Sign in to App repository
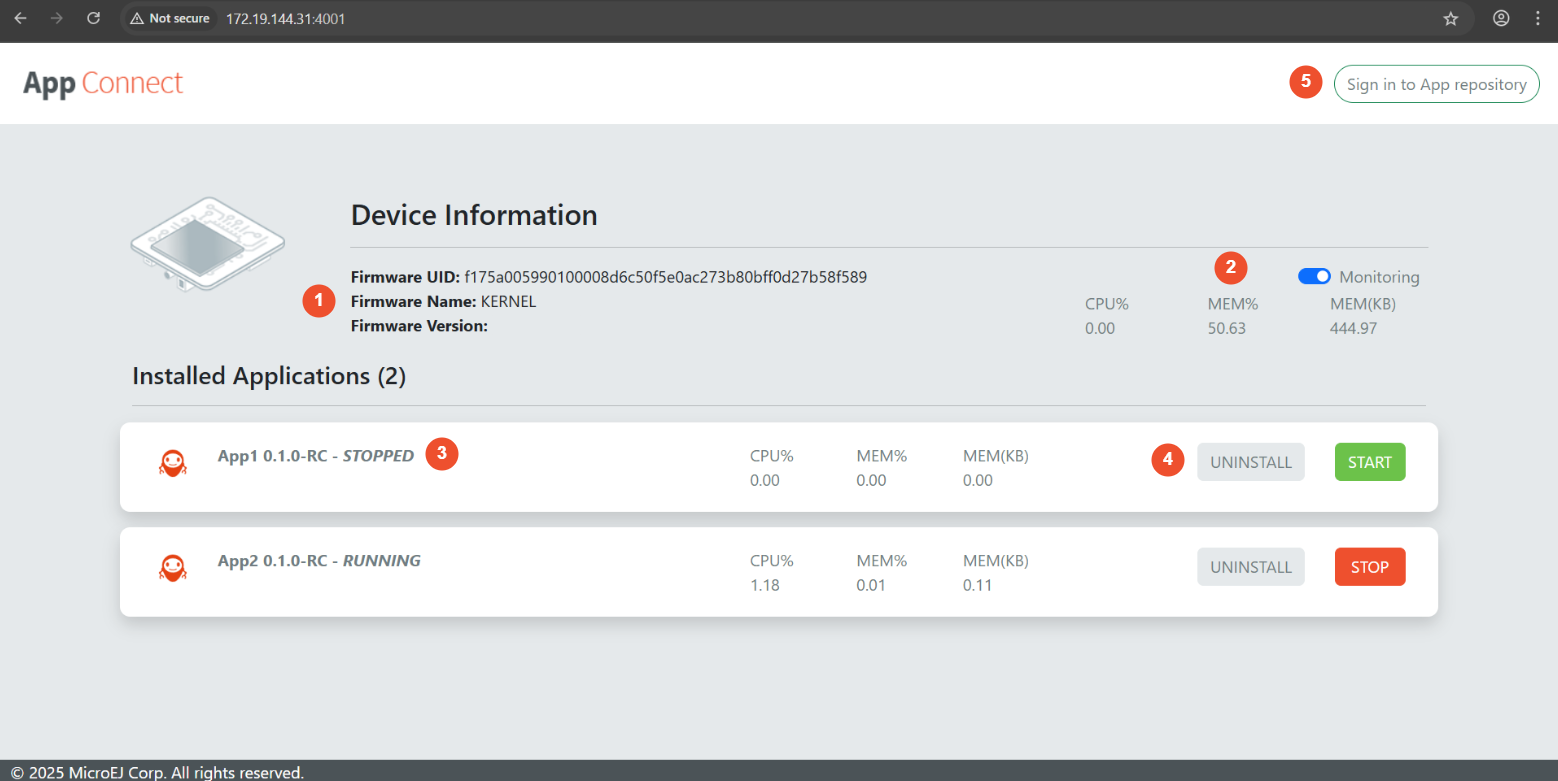The image size is (1558, 781). click(x=1436, y=84)
